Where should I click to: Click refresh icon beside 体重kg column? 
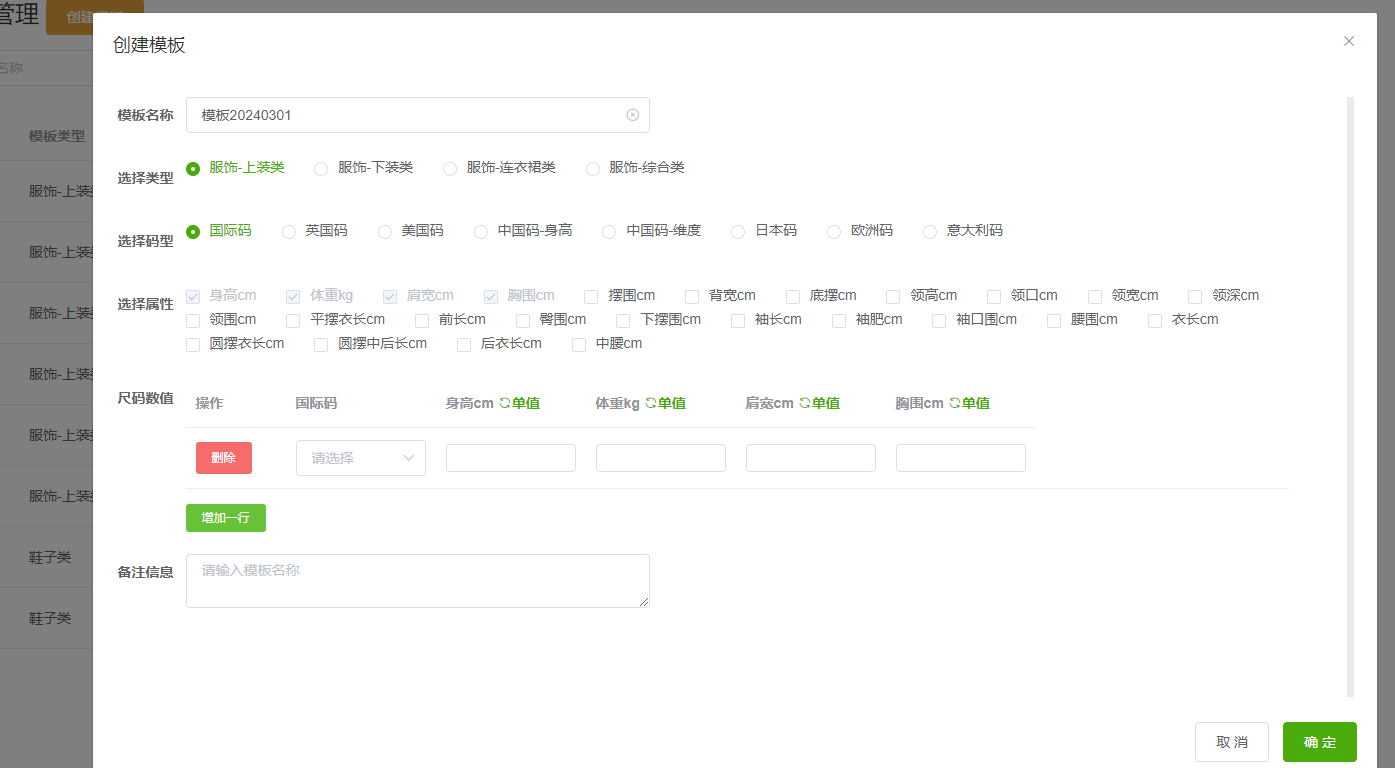point(650,403)
